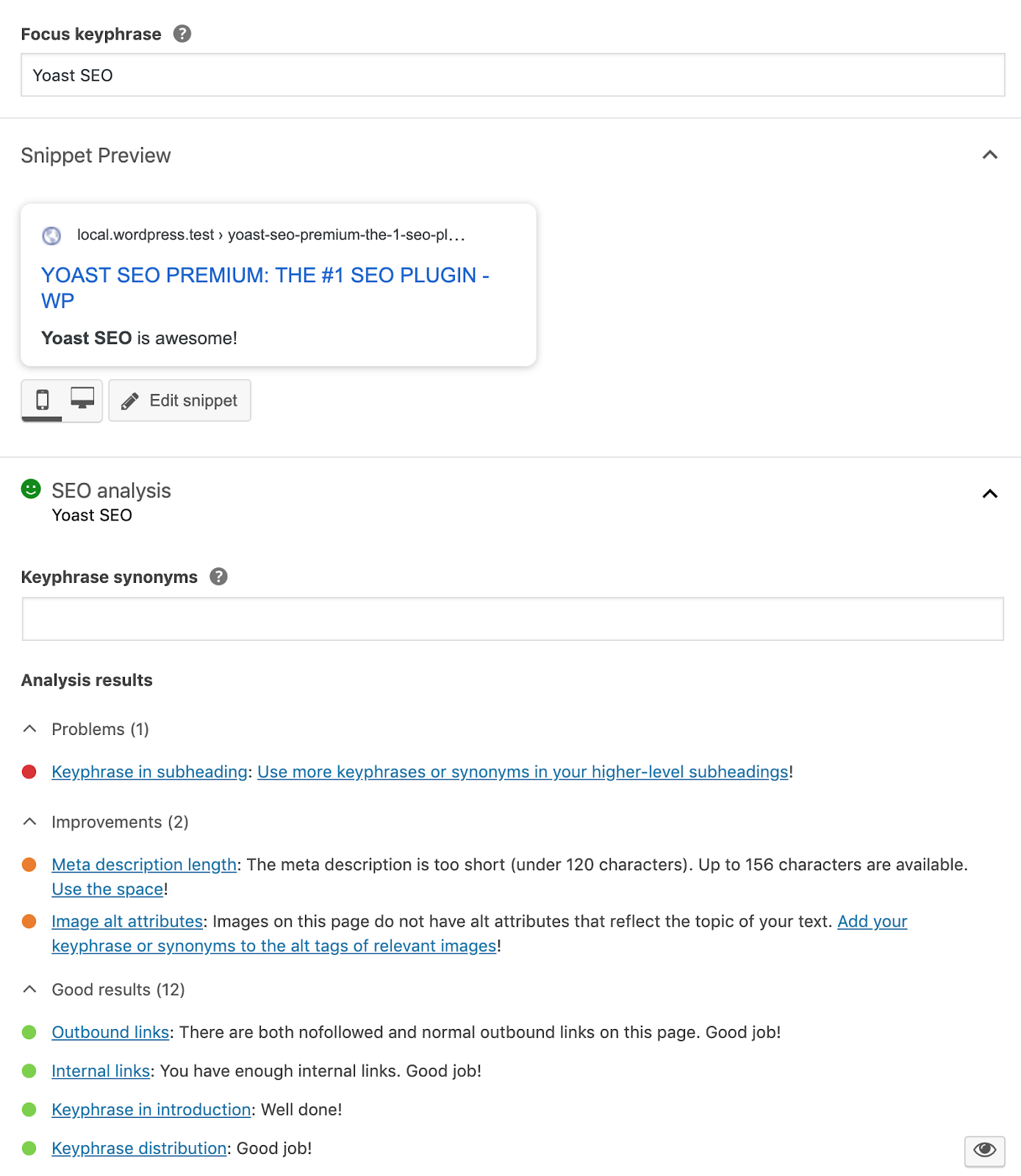
Task: Collapse the Improvements (2) list
Action: [x=30, y=822]
